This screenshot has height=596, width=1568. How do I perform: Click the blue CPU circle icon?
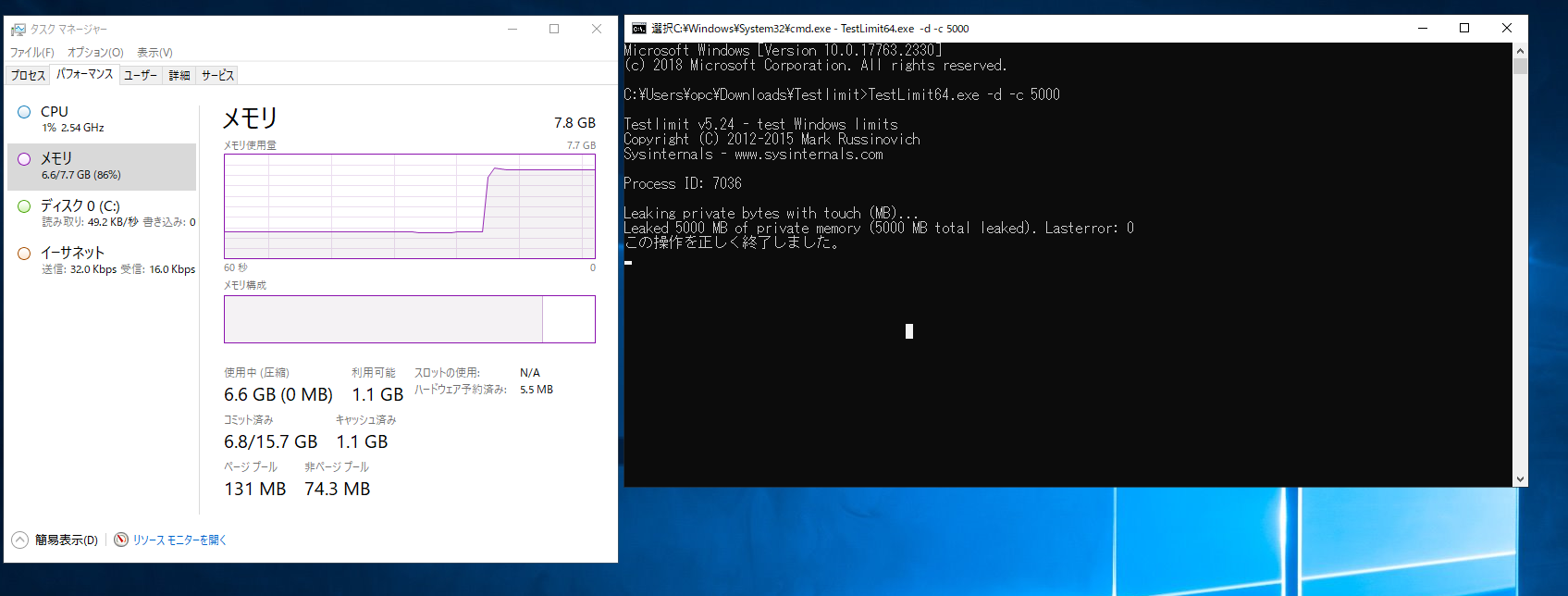(x=24, y=112)
